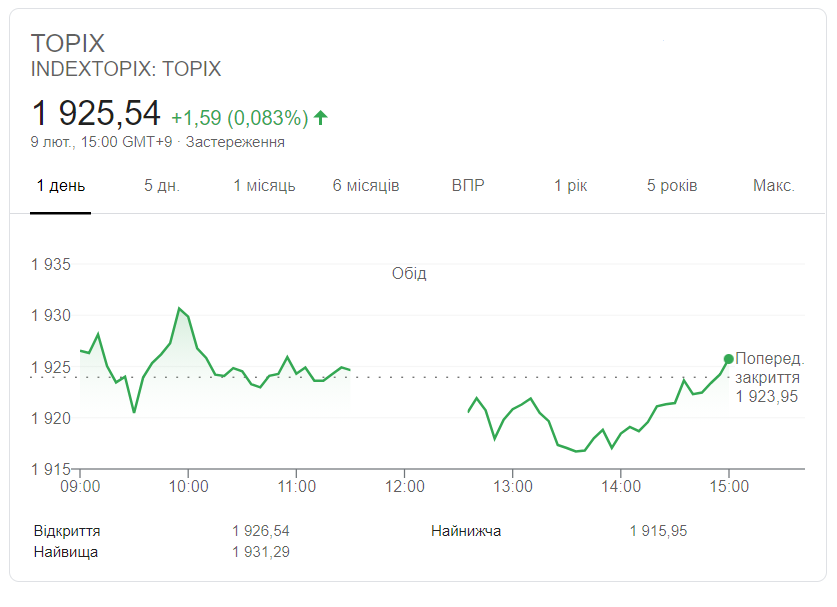837x607 pixels.
Task: Click the 15:00 time axis label
Action: pyautogui.click(x=729, y=486)
